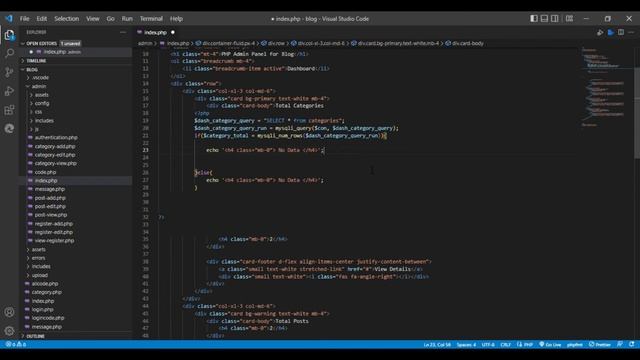Expand the upload folder
The height and width of the screenshot is (360, 640).
(40, 276)
